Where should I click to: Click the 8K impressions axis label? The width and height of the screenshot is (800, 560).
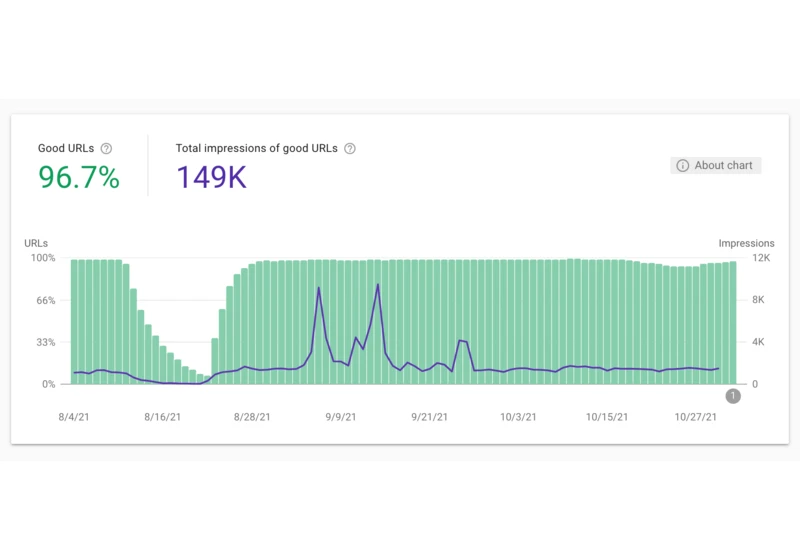[759, 300]
